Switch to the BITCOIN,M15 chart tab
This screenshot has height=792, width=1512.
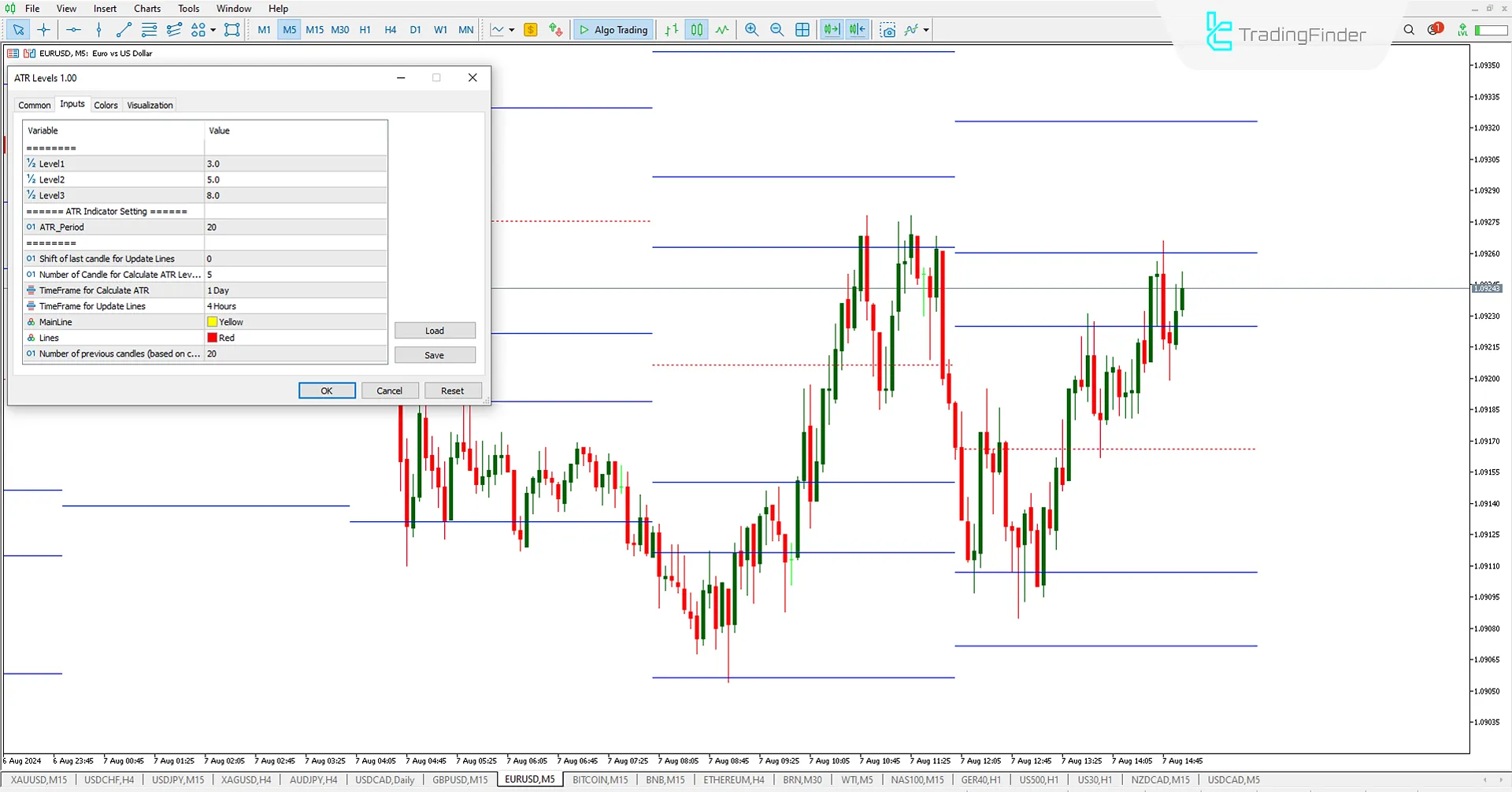599,779
